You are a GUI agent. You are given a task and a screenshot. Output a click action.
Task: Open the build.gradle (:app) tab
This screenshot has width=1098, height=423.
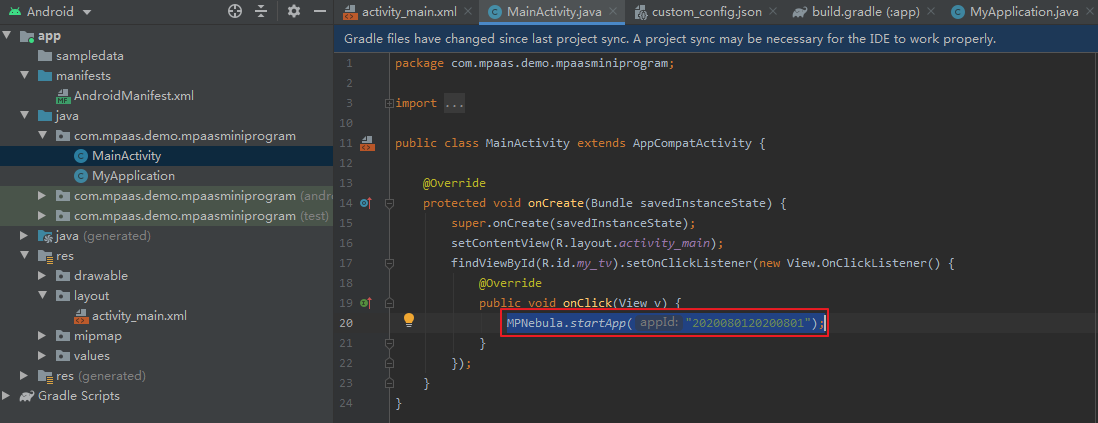864,12
